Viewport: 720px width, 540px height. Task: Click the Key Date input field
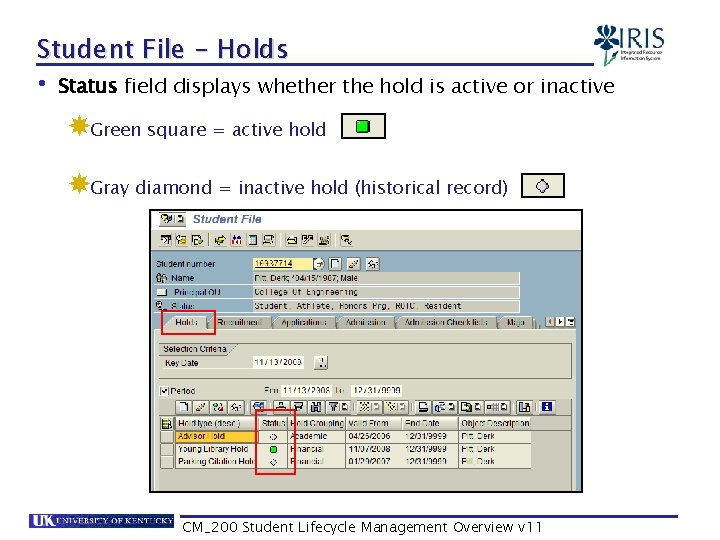pos(278,362)
